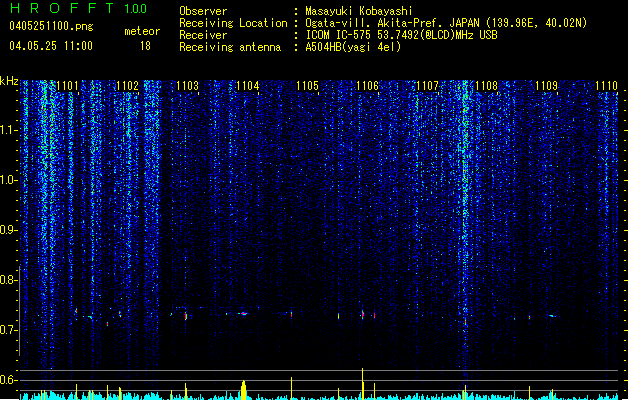Click the 0.8 kHz axis tick label
Image resolution: width=629 pixels, height=400 pixels.
pos(8,280)
